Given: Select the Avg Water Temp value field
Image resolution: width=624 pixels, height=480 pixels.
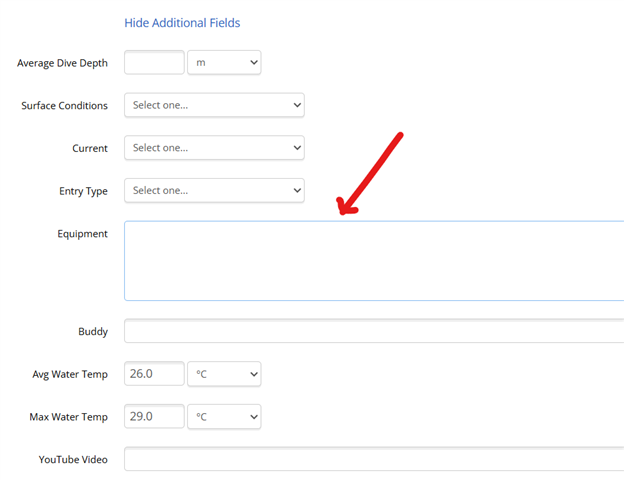Looking at the screenshot, I should (154, 374).
